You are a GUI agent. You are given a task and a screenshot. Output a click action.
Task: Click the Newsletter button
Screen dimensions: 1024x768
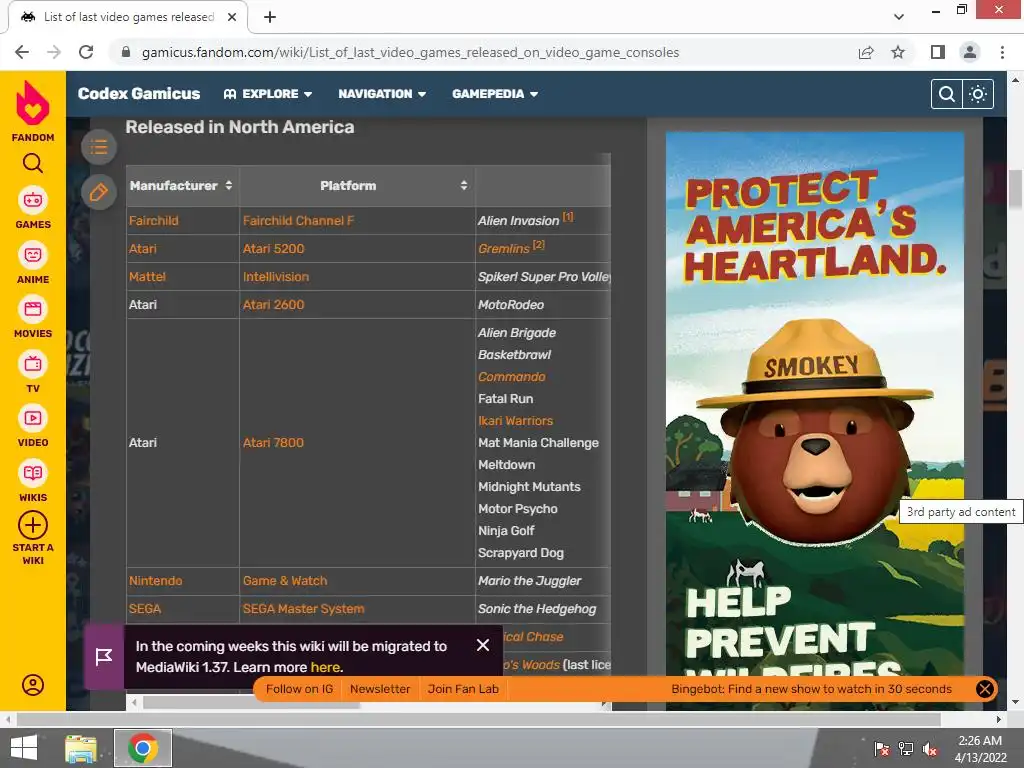380,689
